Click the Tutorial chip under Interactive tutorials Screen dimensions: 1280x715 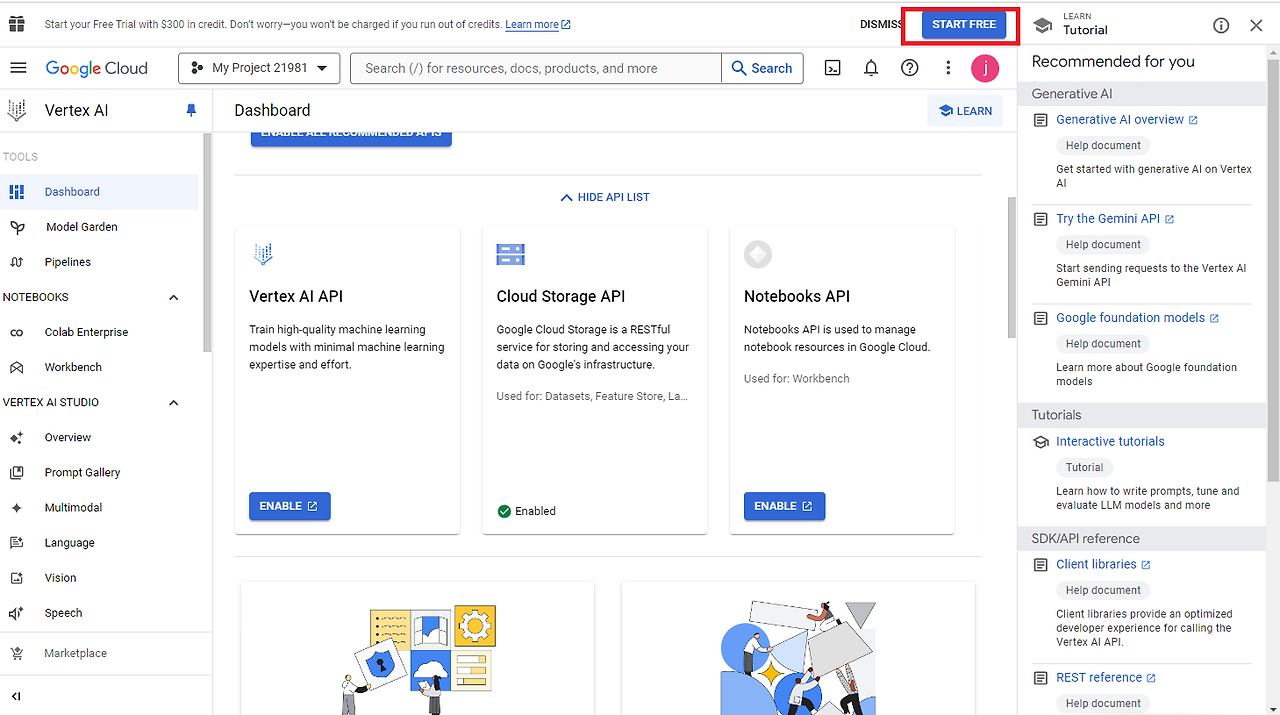(x=1084, y=467)
